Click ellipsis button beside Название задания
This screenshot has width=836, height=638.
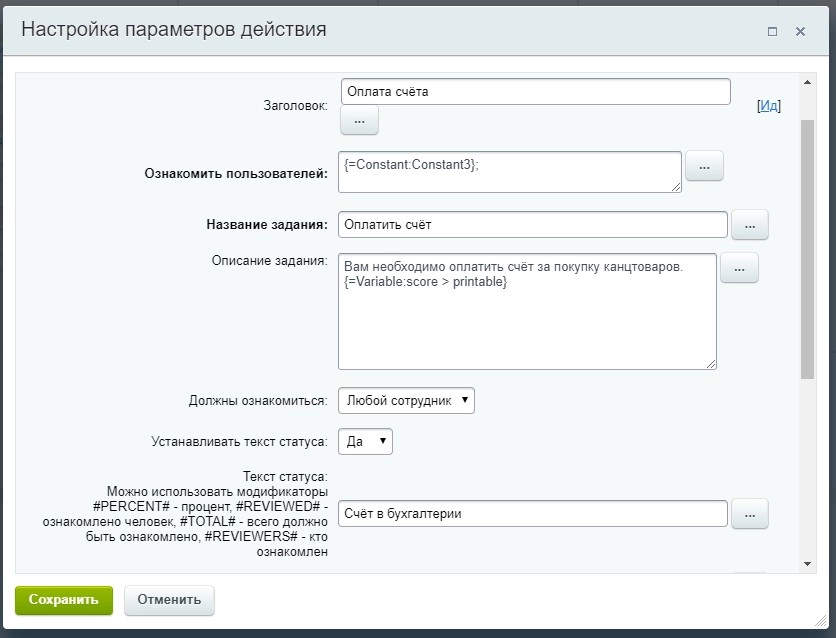tap(750, 225)
